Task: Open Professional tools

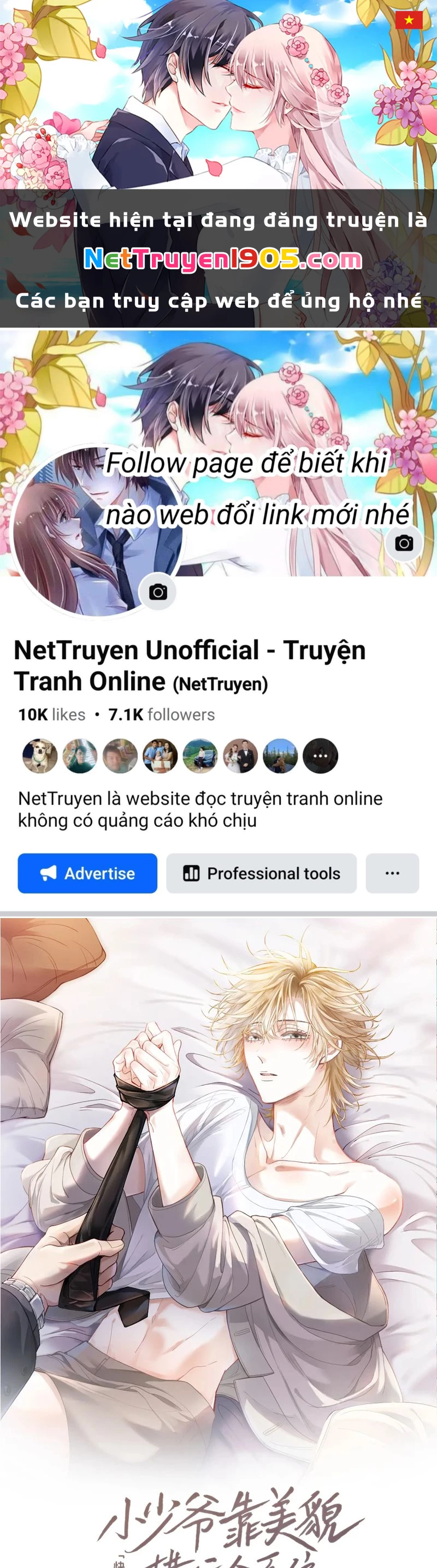Action: pyautogui.click(x=262, y=873)
